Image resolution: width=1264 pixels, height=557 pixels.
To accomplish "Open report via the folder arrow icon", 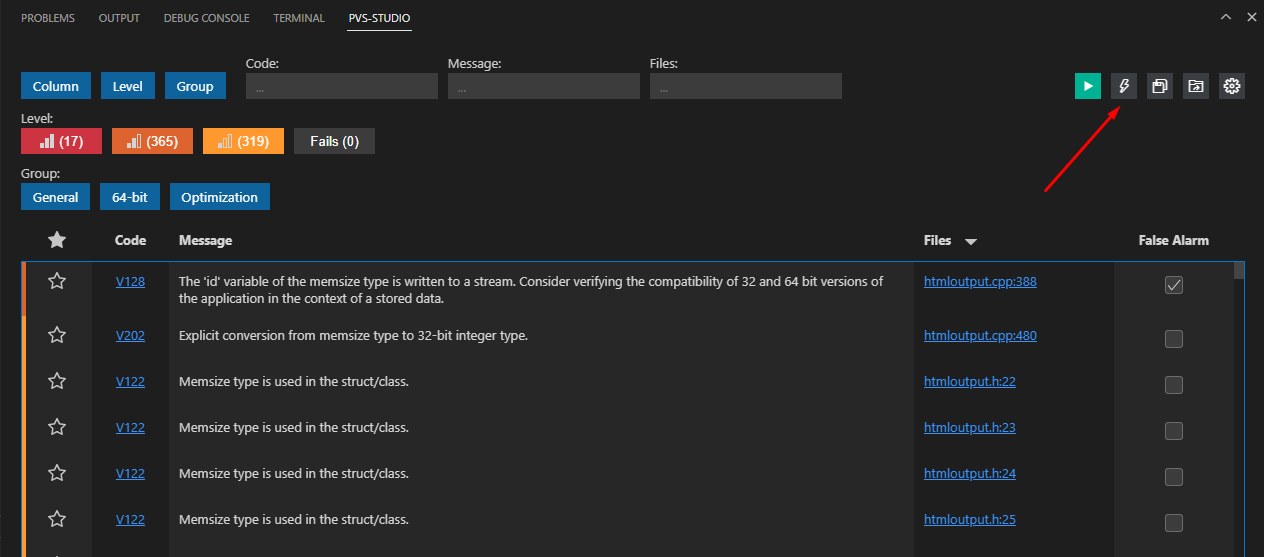I will pyautogui.click(x=1196, y=86).
